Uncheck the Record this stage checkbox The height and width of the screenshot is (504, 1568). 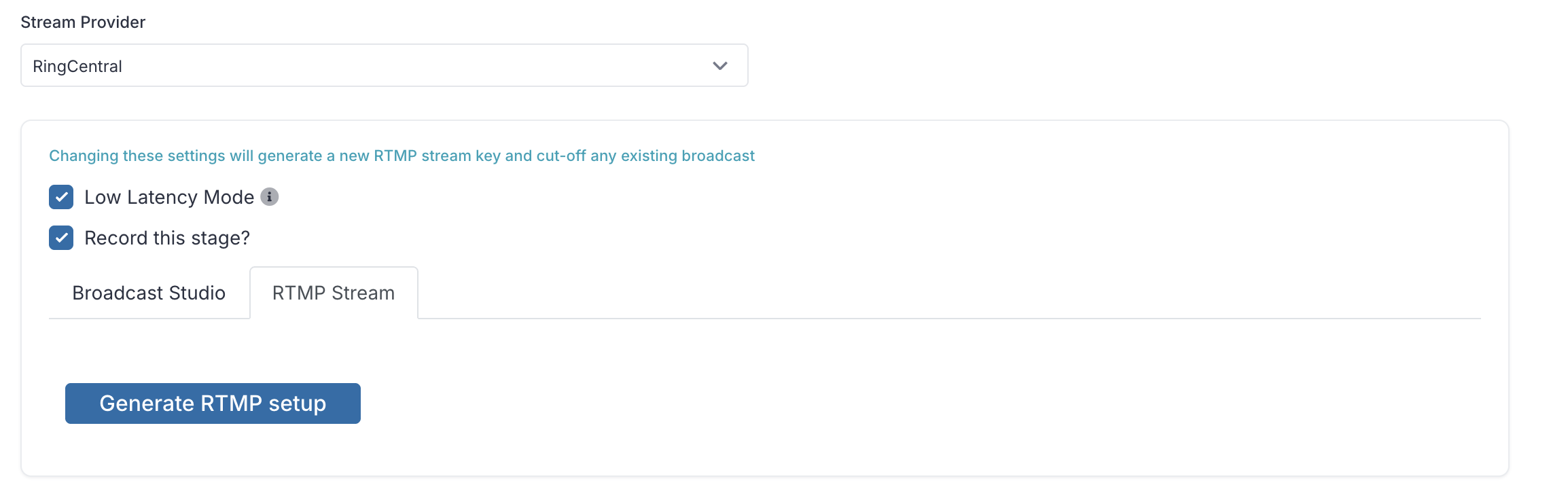[x=61, y=238]
